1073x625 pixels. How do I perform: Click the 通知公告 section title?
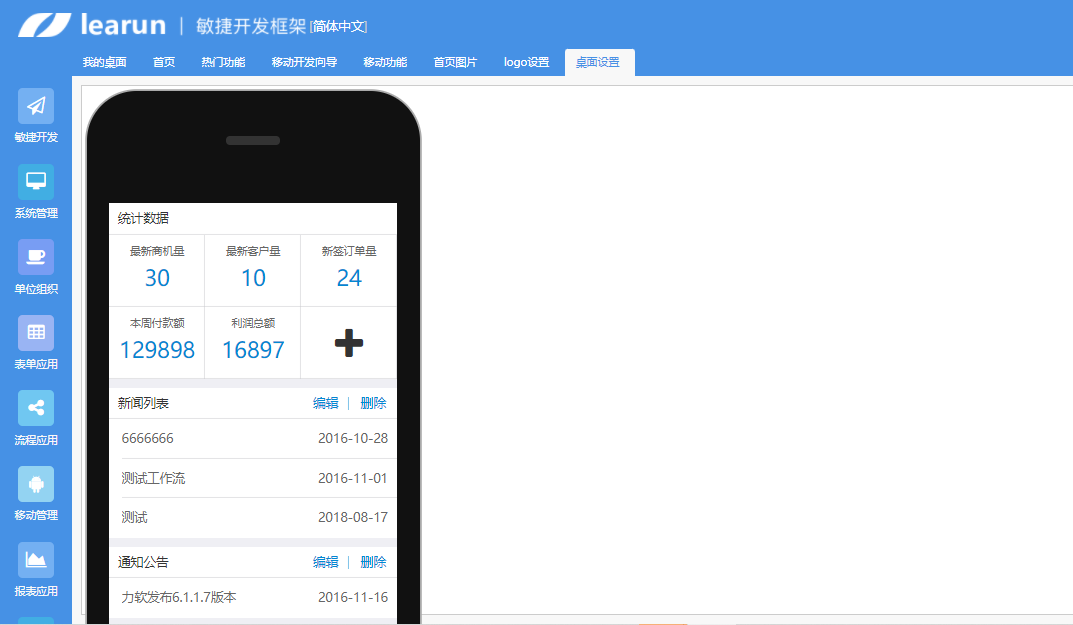click(x=143, y=562)
